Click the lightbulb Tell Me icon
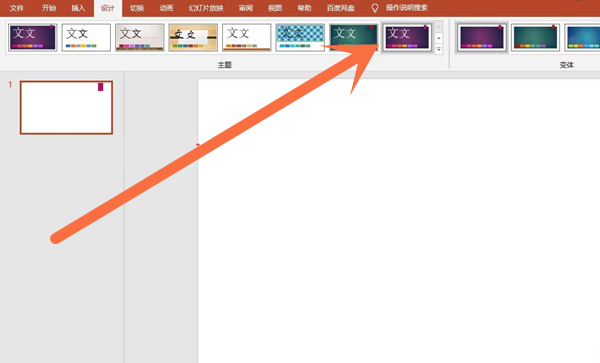Image resolution: width=600 pixels, height=363 pixels. [x=375, y=8]
